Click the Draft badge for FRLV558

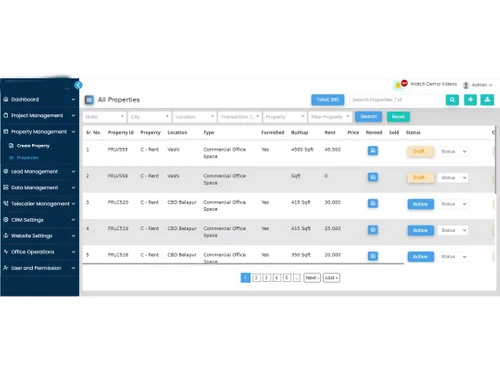[x=420, y=178]
